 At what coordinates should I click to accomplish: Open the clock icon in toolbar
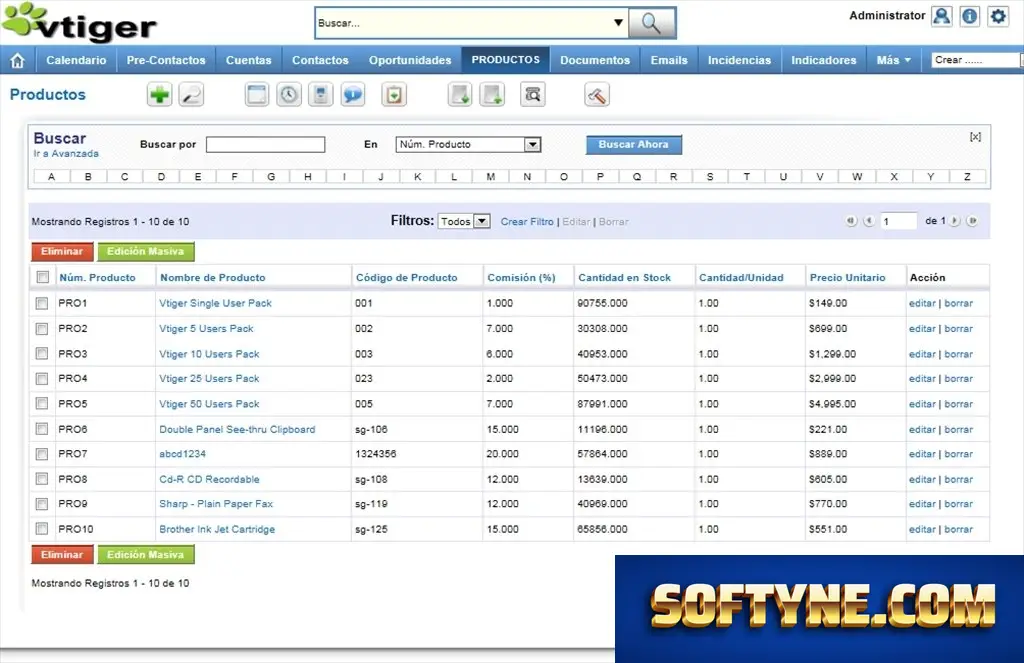(x=289, y=95)
